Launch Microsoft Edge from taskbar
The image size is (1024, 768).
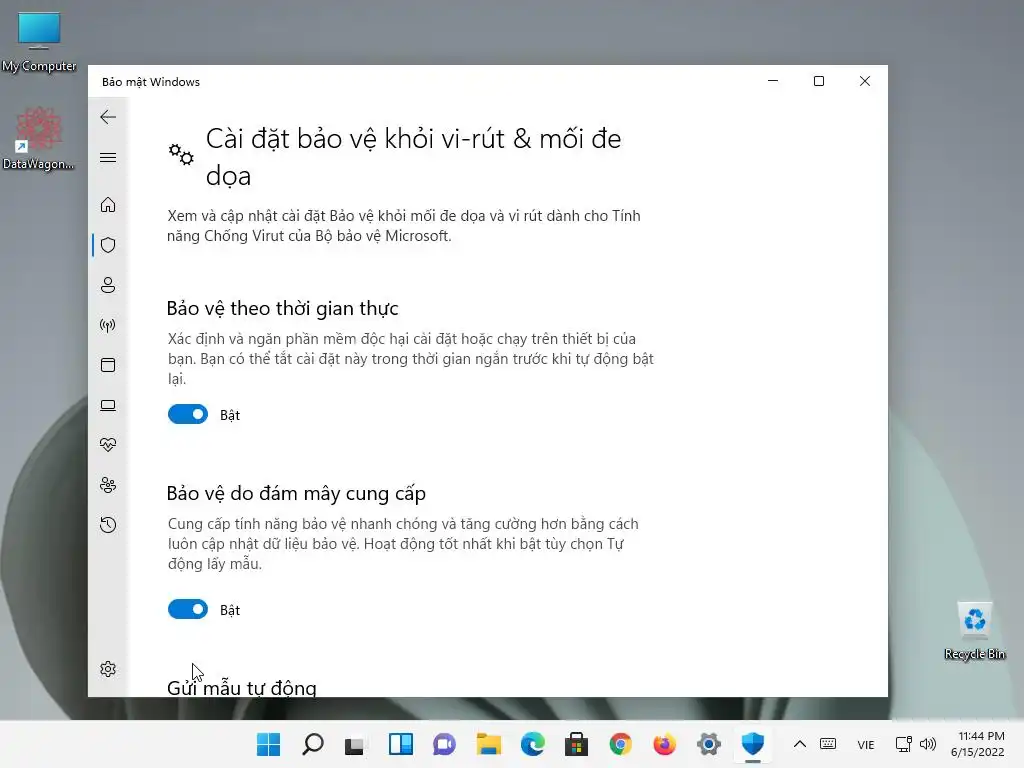pyautogui.click(x=532, y=744)
